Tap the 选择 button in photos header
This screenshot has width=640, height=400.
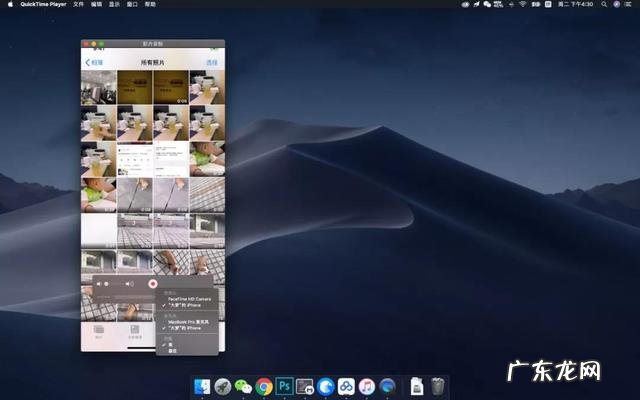pos(211,62)
